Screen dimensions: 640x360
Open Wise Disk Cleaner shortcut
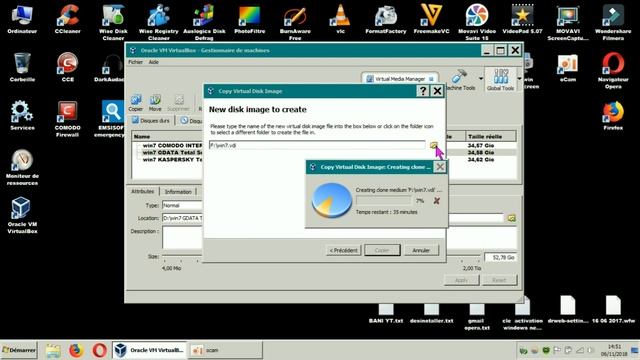[113, 22]
